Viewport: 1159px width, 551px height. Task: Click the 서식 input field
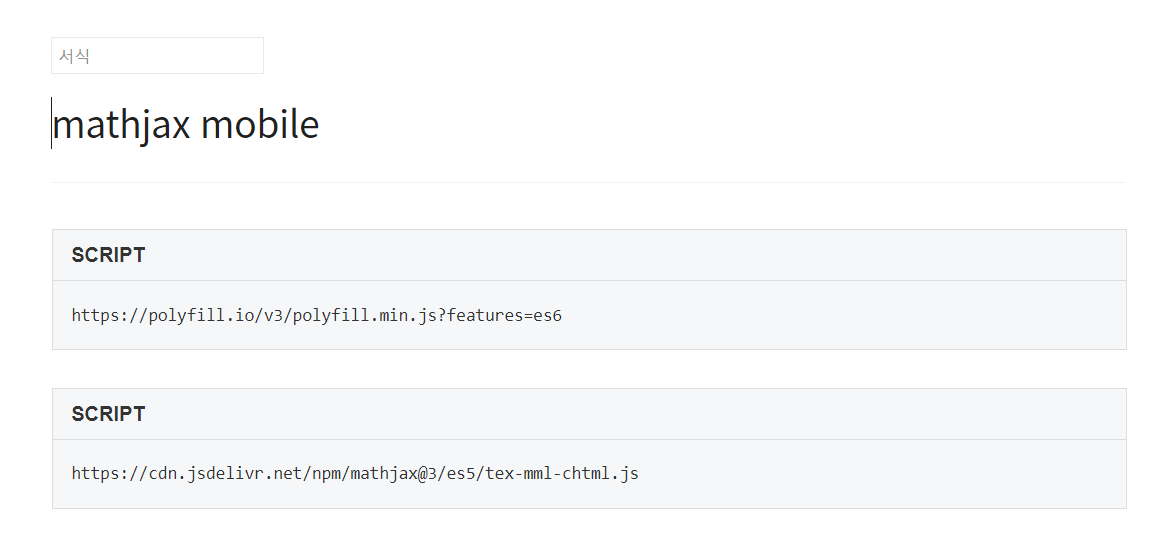(157, 55)
